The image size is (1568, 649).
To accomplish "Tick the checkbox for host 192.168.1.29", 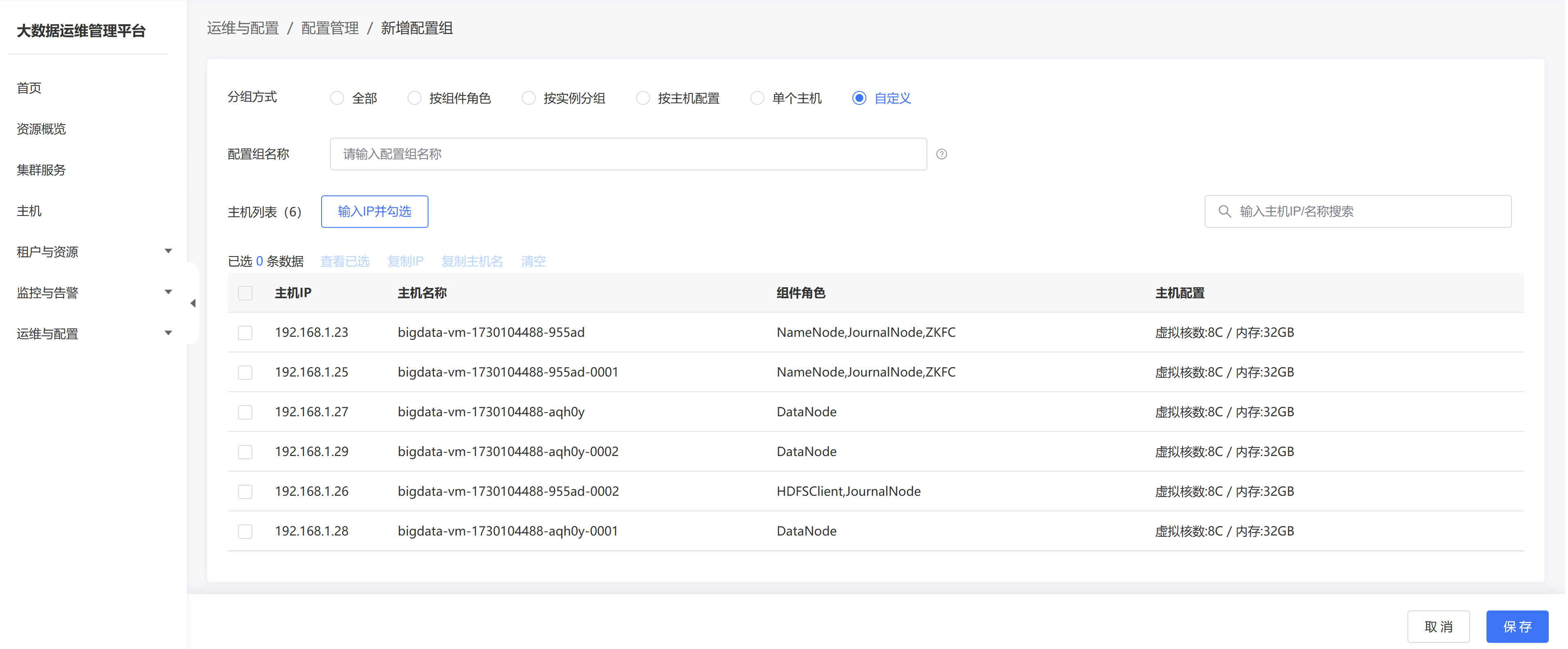I will pos(245,452).
